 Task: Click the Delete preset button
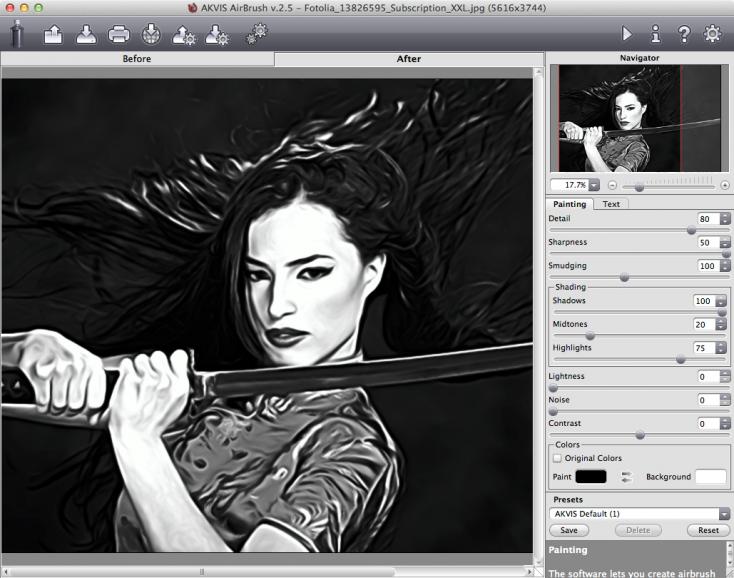tap(638, 530)
